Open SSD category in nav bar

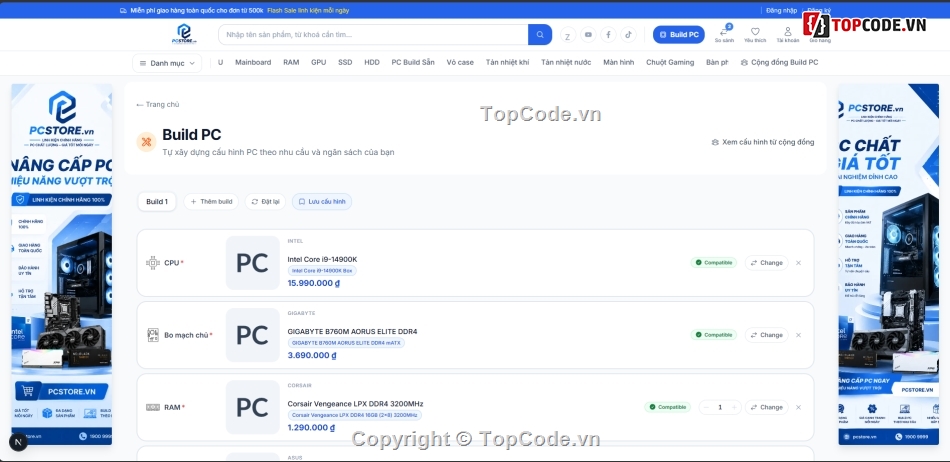pos(345,62)
